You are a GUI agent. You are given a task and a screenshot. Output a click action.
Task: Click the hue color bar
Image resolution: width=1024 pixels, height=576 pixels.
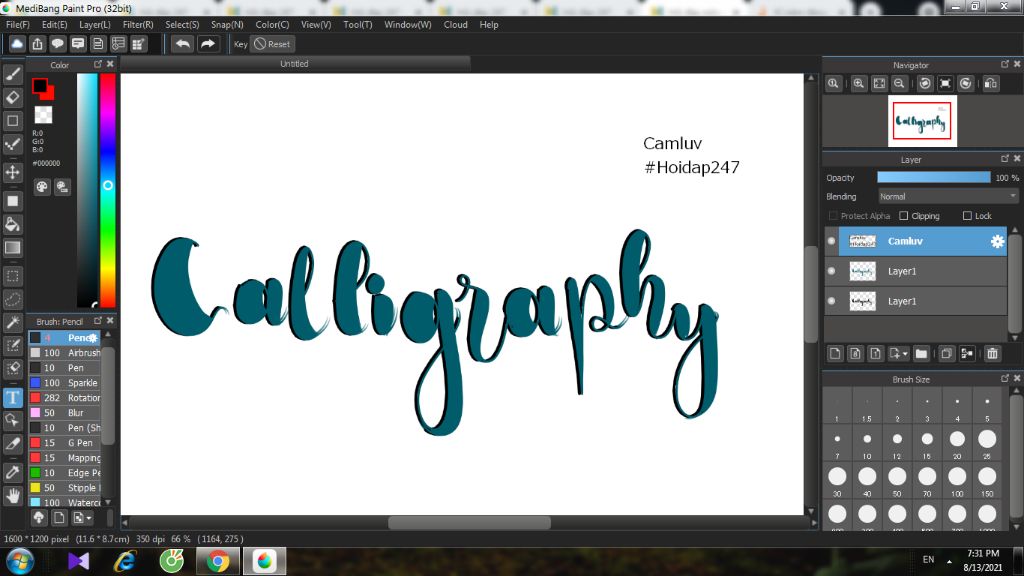pyautogui.click(x=108, y=190)
